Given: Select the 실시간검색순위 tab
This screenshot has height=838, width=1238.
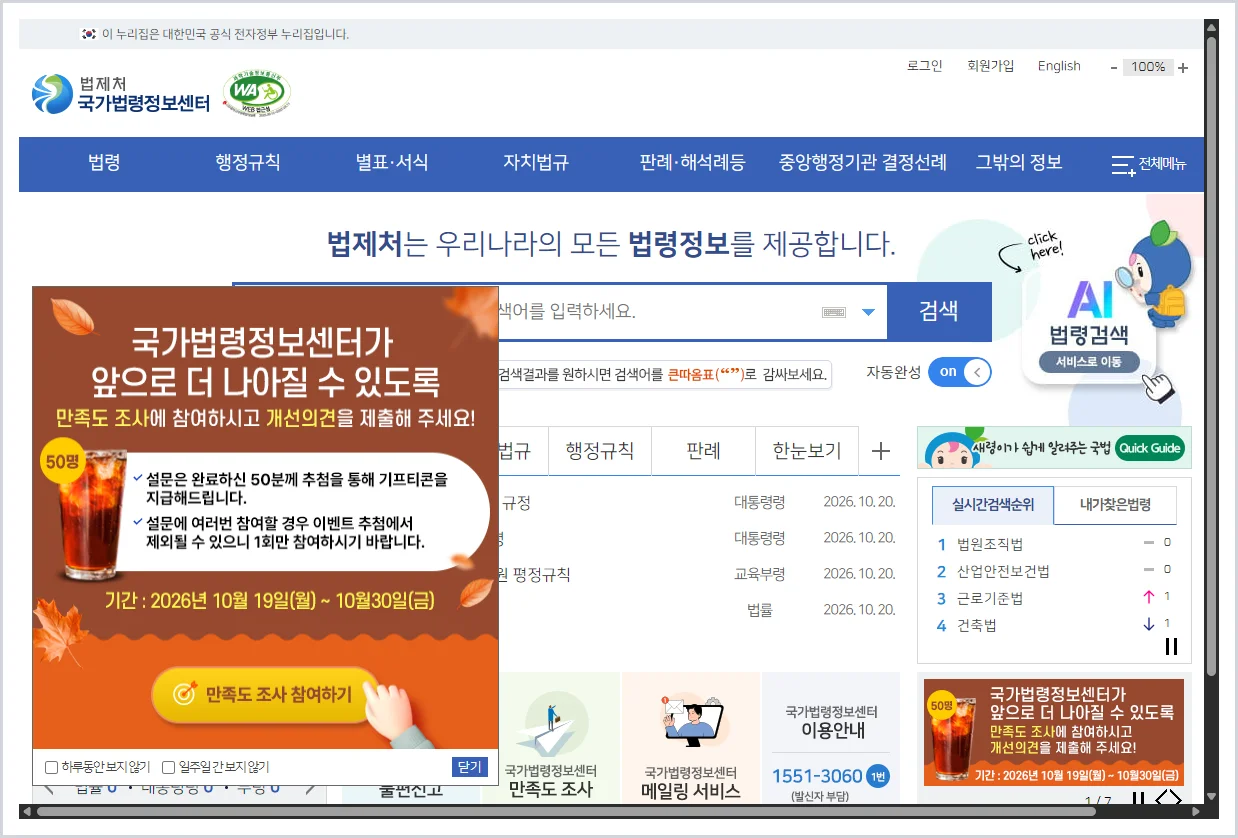Looking at the screenshot, I should 992,505.
